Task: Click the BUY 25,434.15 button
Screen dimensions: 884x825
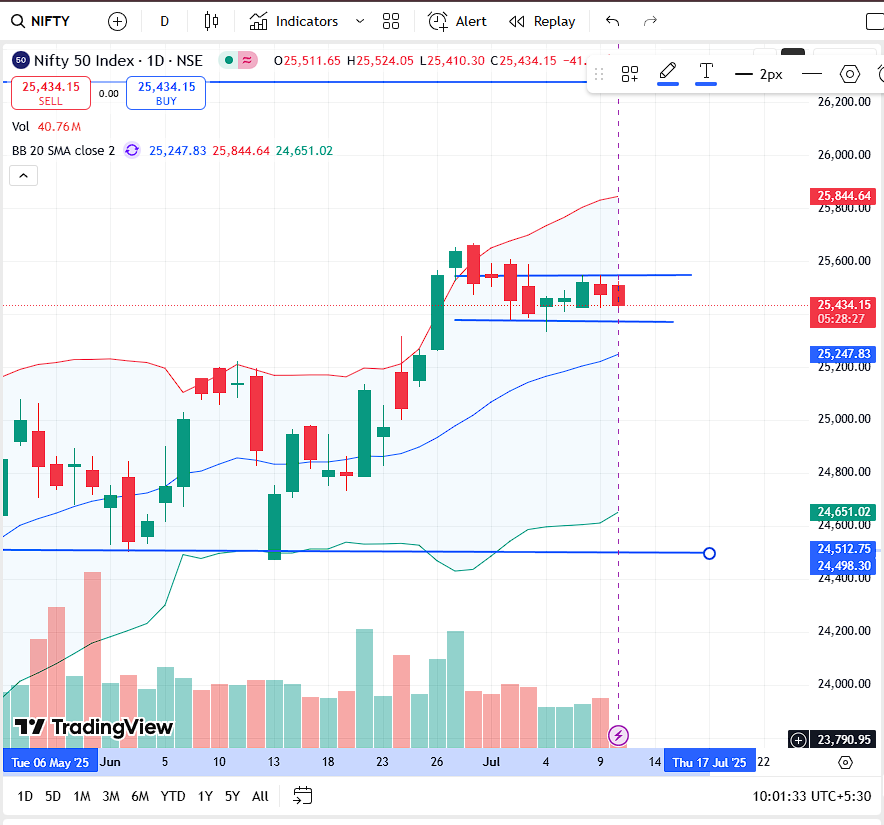Action: coord(166,93)
